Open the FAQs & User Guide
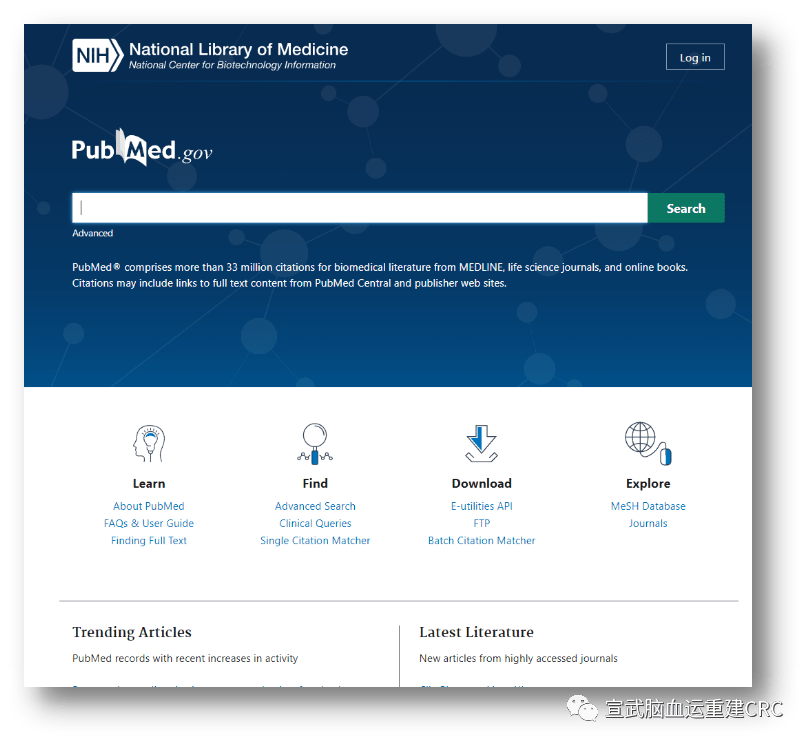The width and height of the screenshot is (809, 744). coord(148,522)
